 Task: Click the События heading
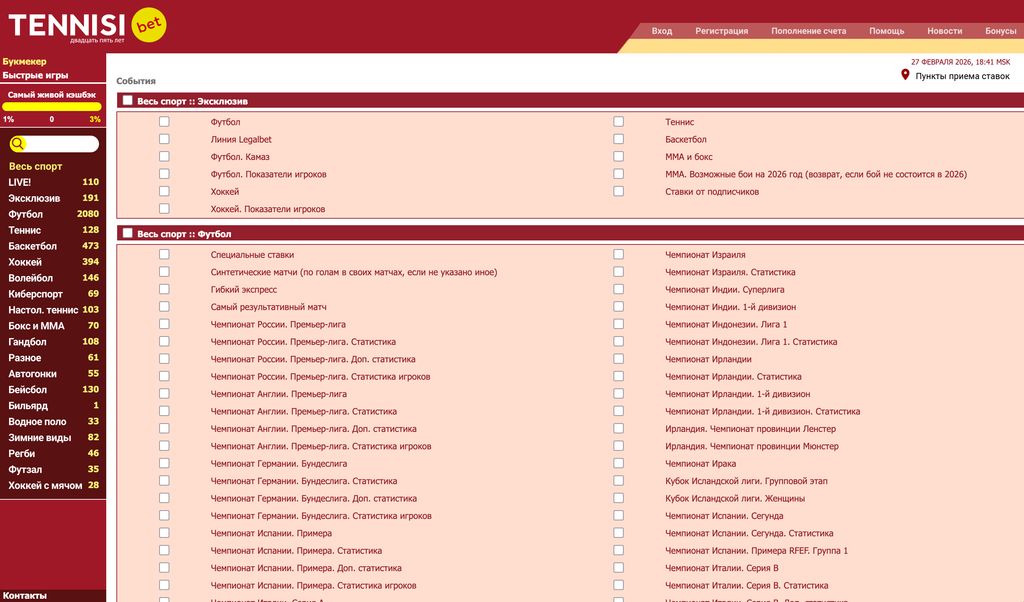136,81
